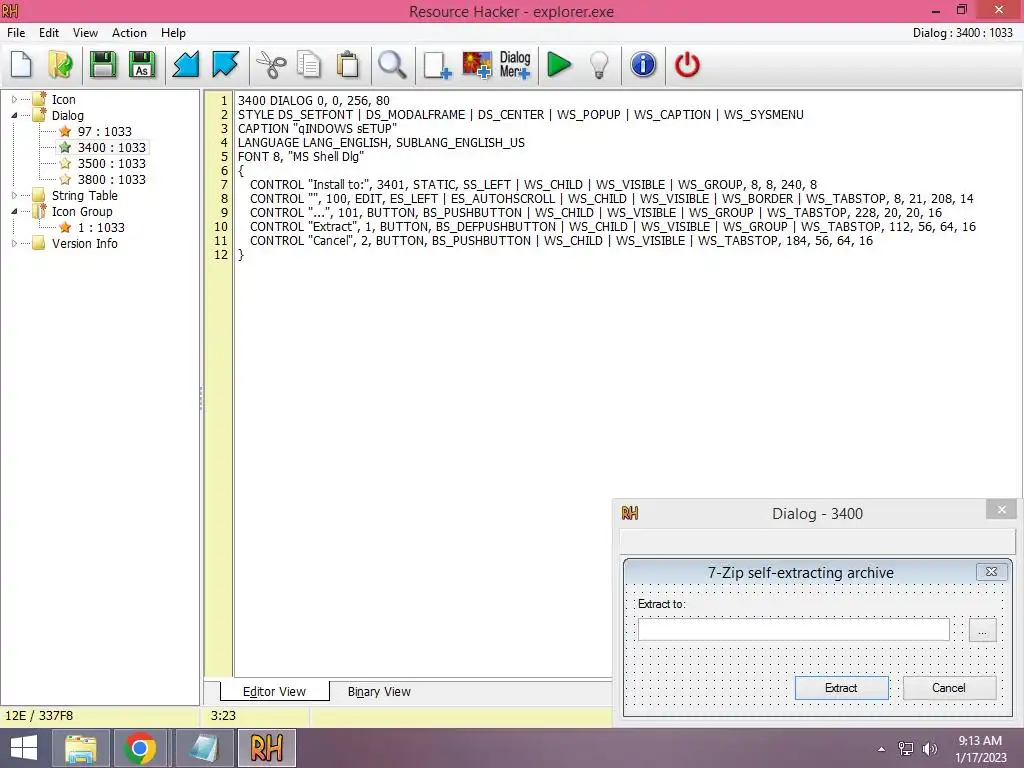Select the String Table folder label

click(x=85, y=195)
